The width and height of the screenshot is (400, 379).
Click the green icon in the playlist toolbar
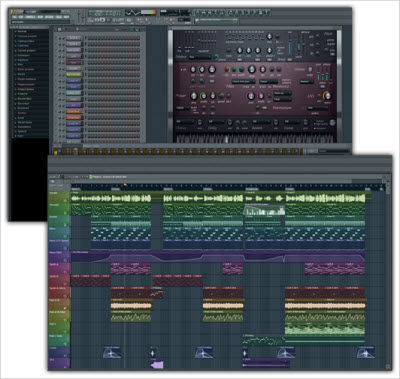pos(91,177)
